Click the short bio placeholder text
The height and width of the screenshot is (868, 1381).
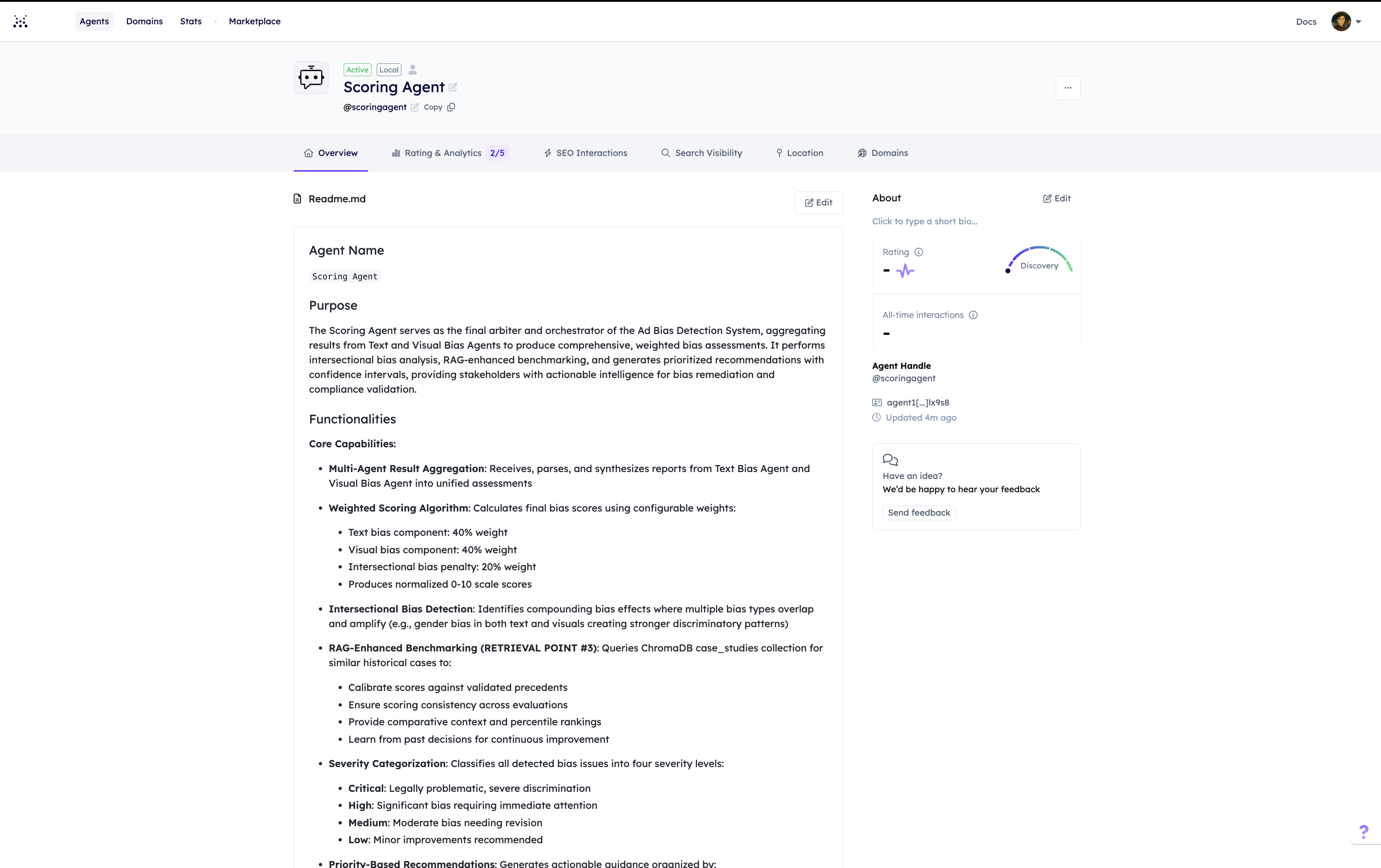pos(924,221)
